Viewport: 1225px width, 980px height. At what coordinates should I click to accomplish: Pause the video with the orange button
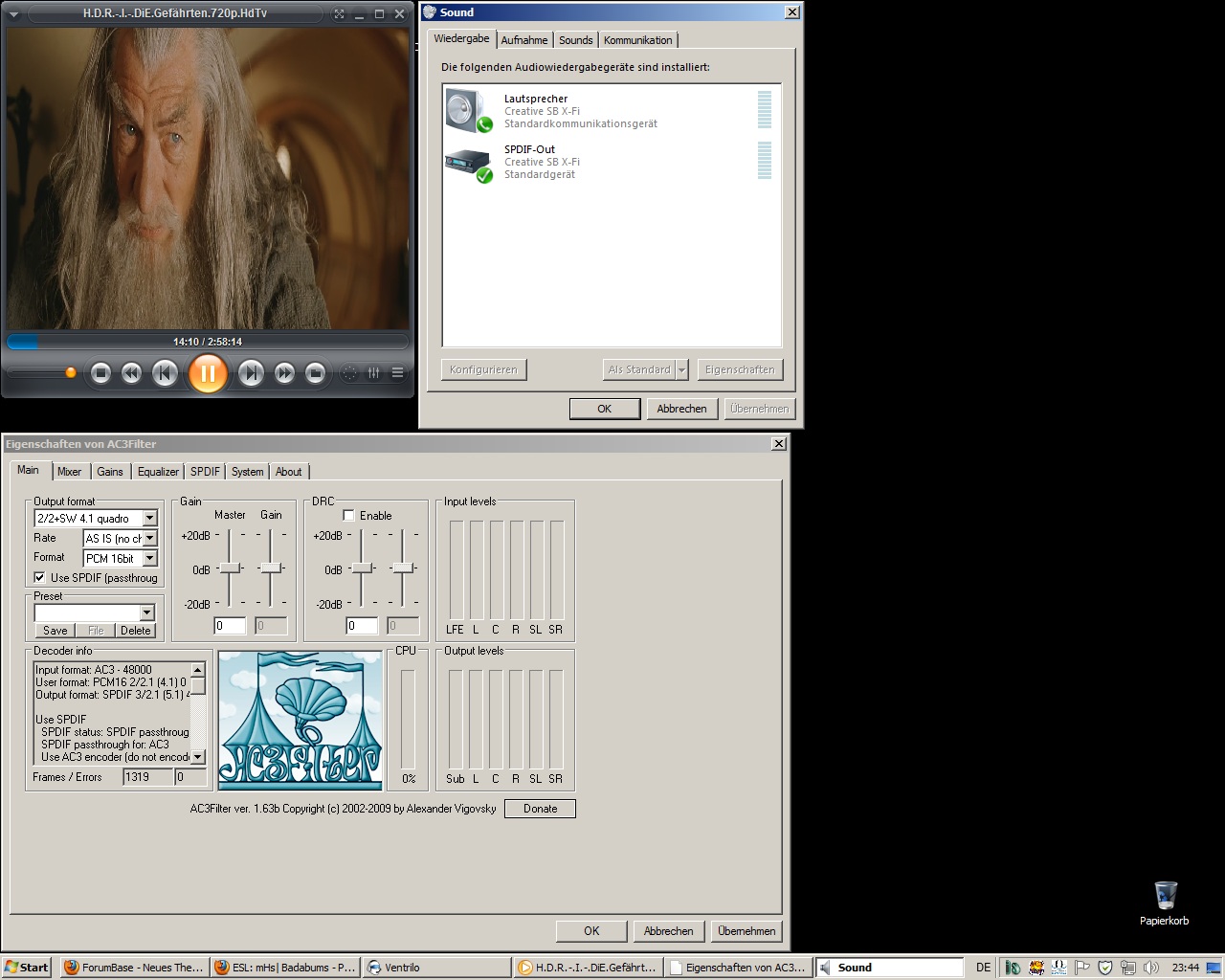point(208,373)
